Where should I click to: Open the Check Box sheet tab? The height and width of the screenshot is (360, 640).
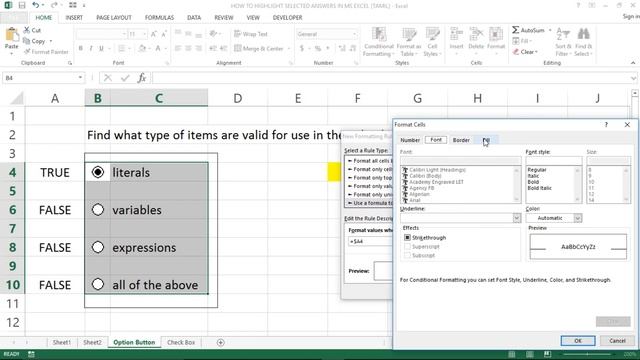181,342
